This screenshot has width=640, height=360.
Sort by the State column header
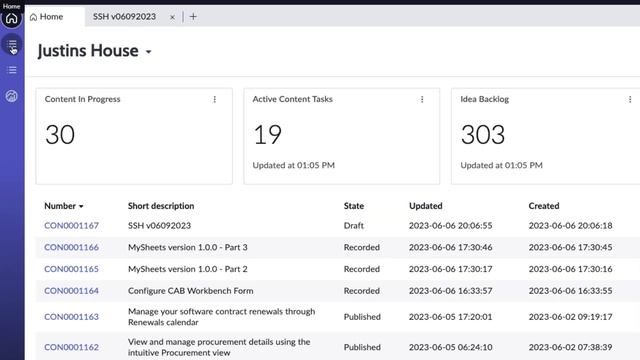[x=353, y=206]
